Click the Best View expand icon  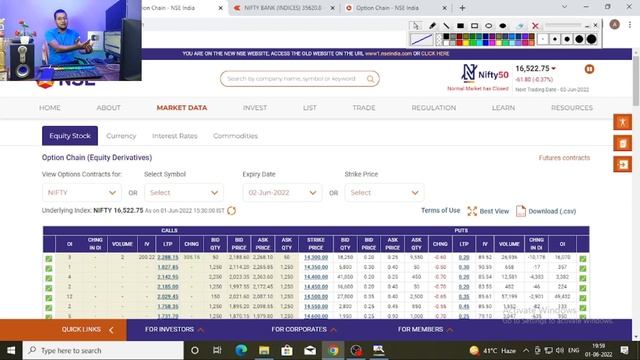click(x=472, y=211)
